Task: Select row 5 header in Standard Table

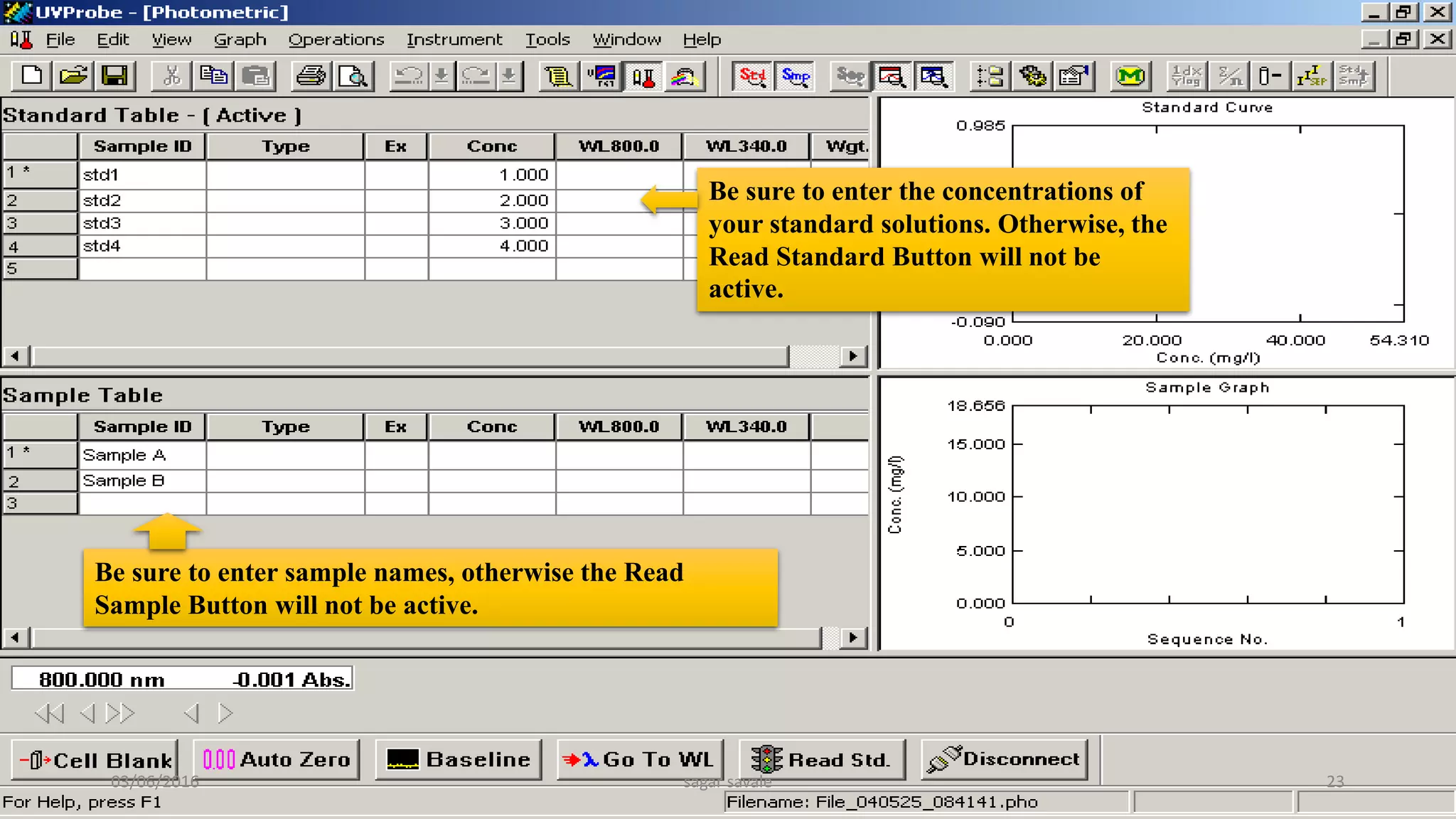Action: (x=40, y=269)
